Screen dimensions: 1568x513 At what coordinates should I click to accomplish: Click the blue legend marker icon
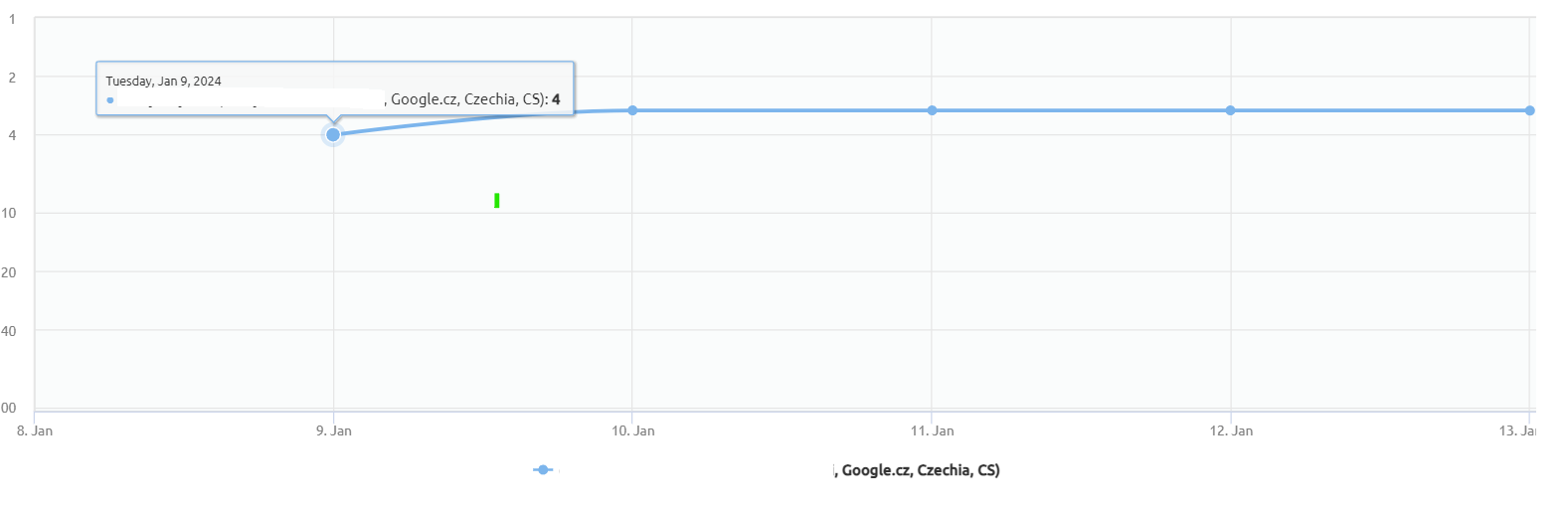pos(542,470)
